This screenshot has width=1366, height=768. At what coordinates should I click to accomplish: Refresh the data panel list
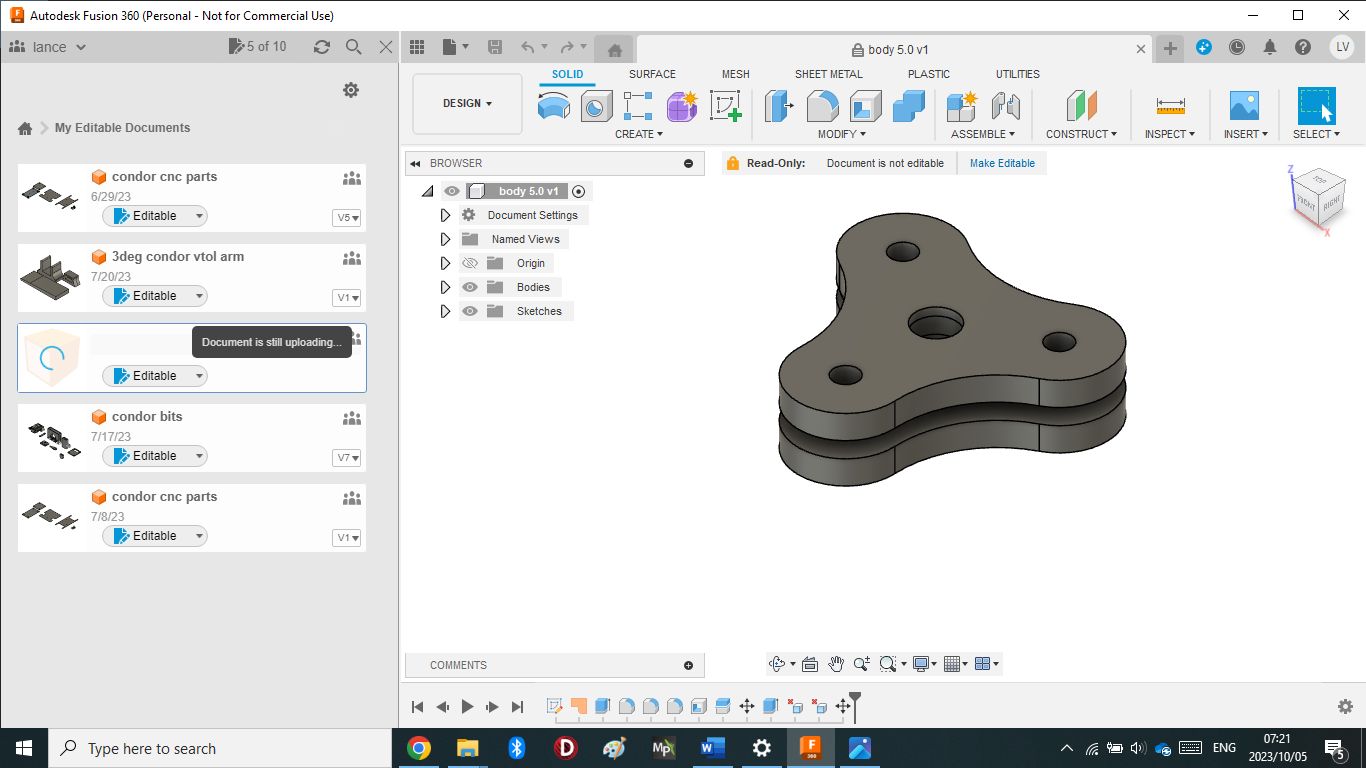[x=321, y=47]
